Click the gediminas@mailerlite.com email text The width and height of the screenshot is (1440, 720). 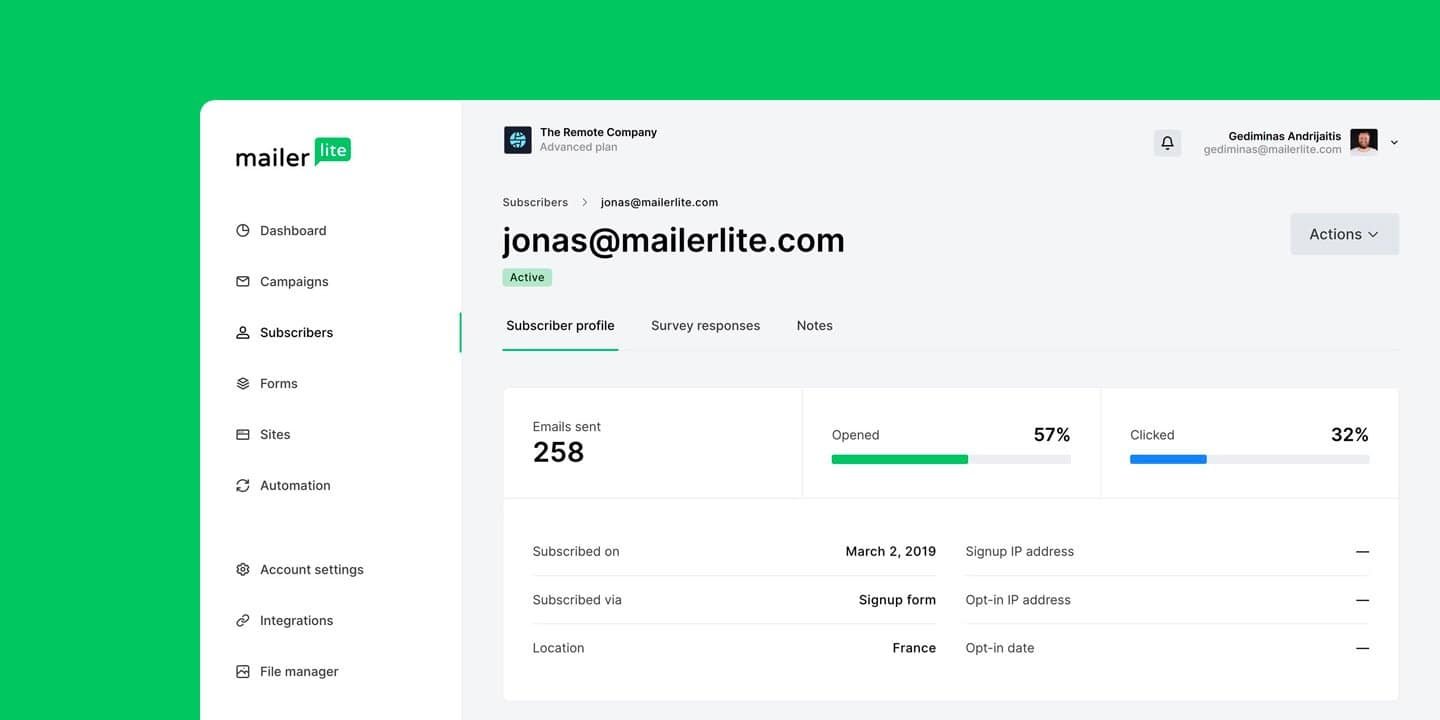[x=1272, y=150]
